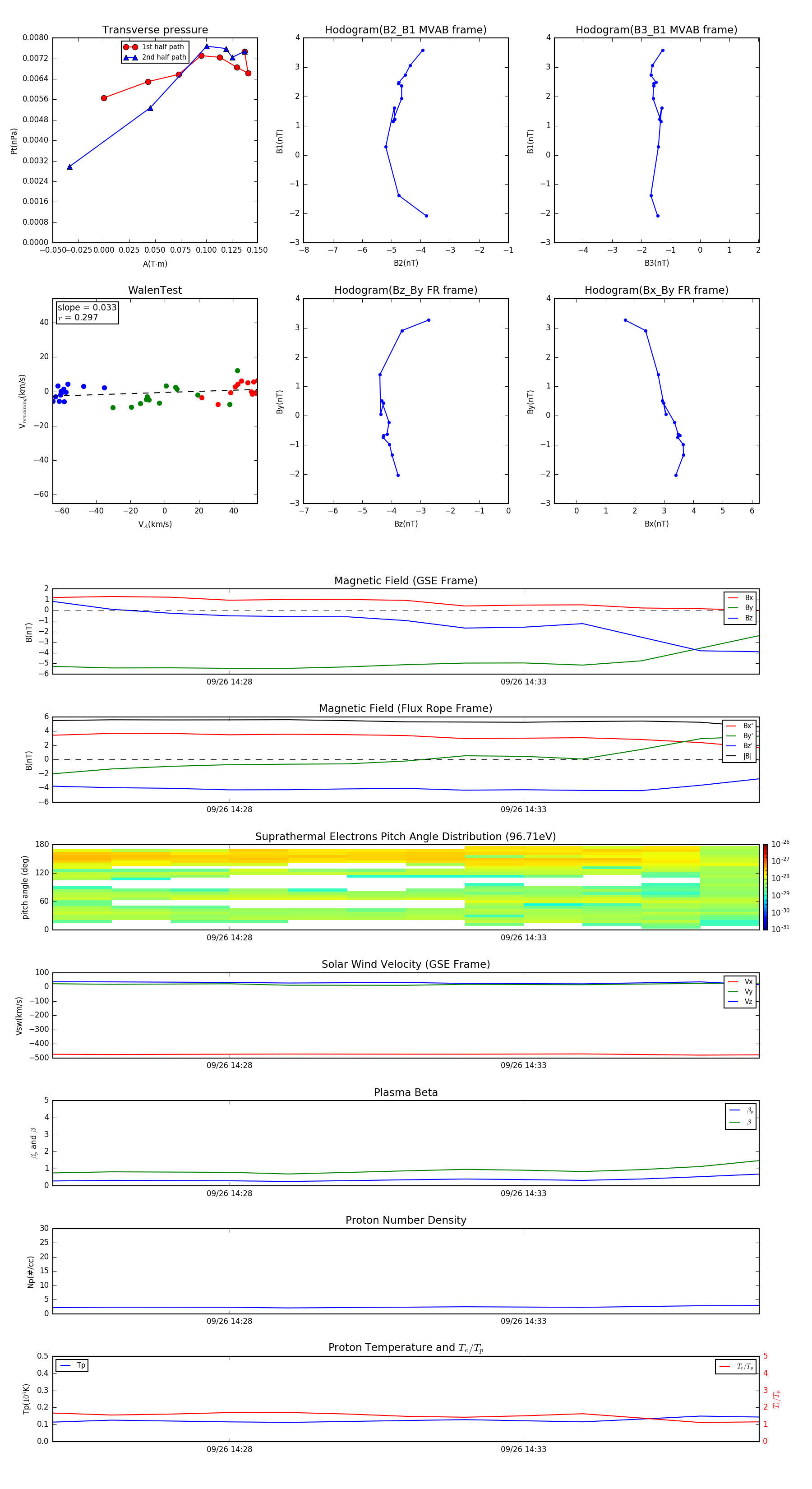Click the 'Te/Tp' legend in temperature plot

pos(736,1366)
